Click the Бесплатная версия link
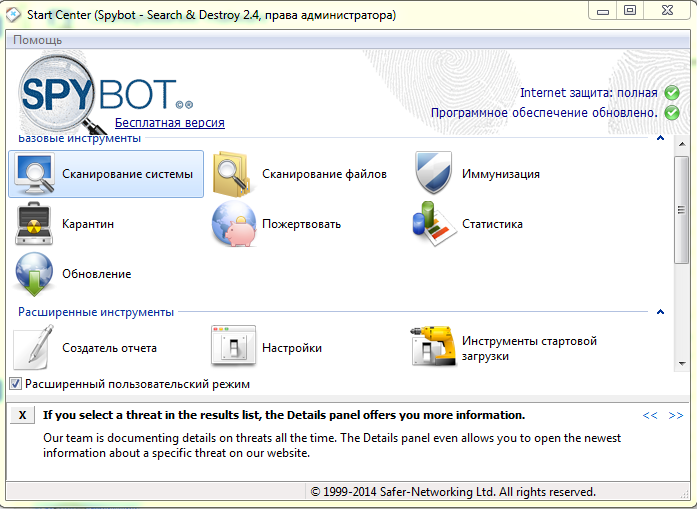Image resolution: width=697 pixels, height=509 pixels. click(169, 123)
